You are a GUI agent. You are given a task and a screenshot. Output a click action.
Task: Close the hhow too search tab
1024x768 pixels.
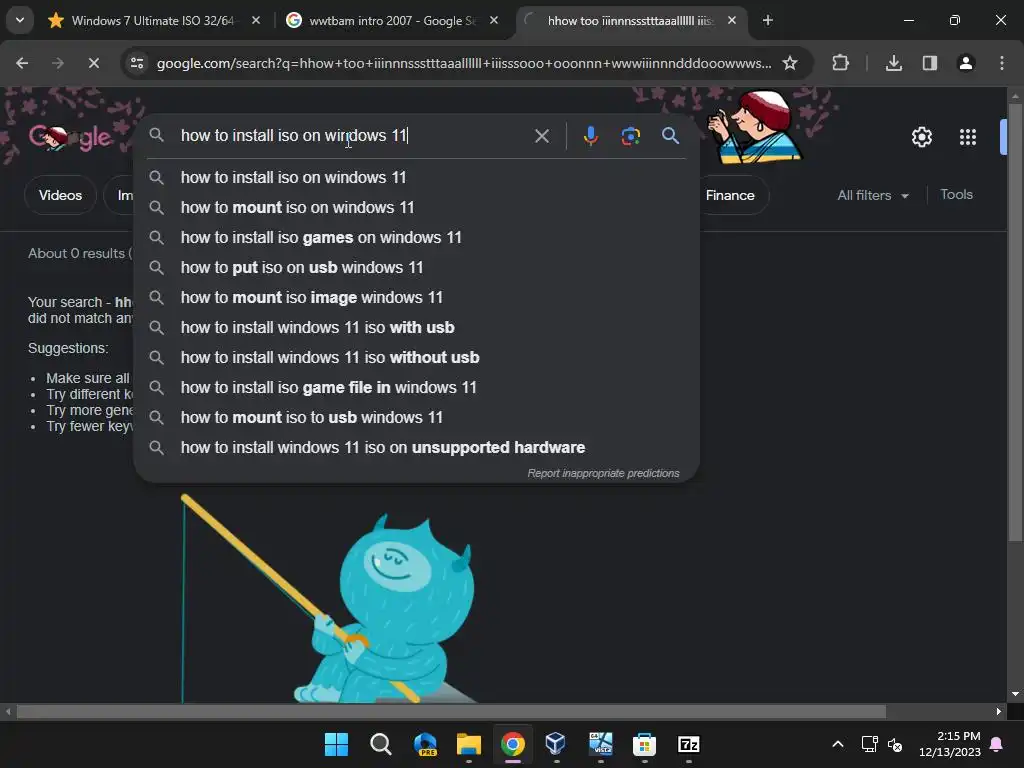click(x=732, y=20)
